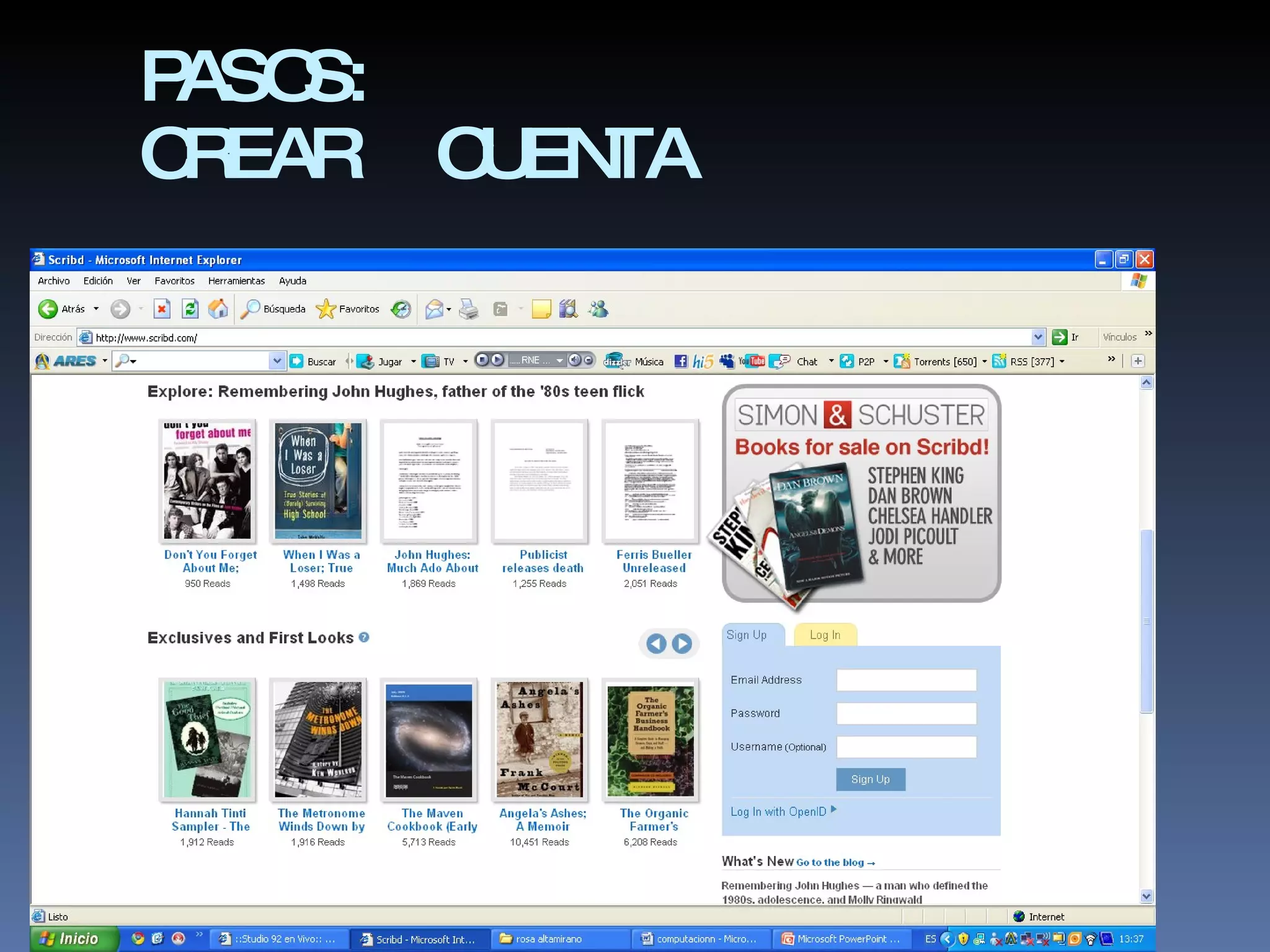Screen dimensions: 1270x952
Task: Open the Herramientas menu
Action: (x=236, y=281)
